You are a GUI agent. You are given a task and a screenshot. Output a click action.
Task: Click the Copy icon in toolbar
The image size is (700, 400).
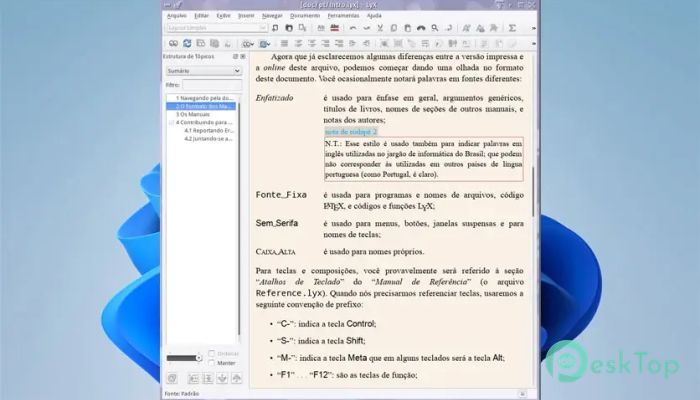(x=394, y=28)
